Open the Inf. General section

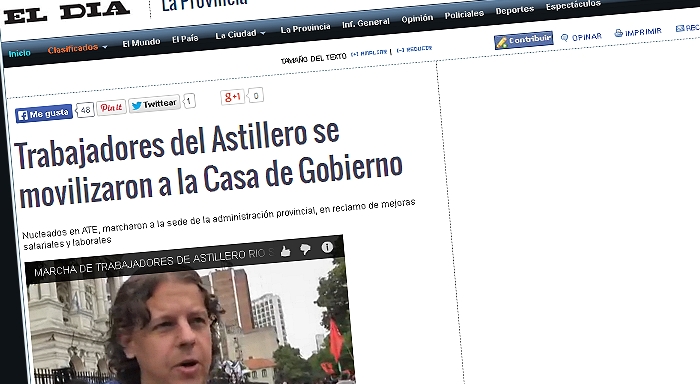366,23
